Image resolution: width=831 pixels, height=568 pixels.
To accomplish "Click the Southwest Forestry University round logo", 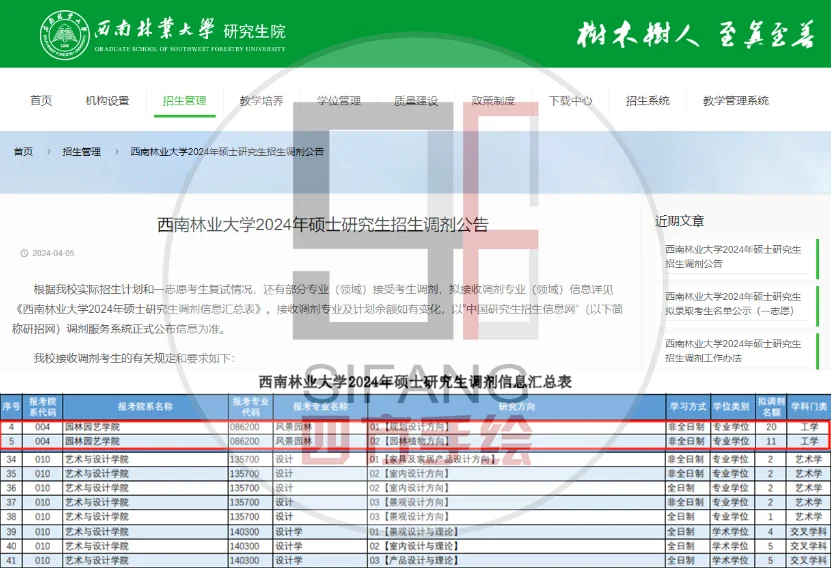I will (x=66, y=35).
